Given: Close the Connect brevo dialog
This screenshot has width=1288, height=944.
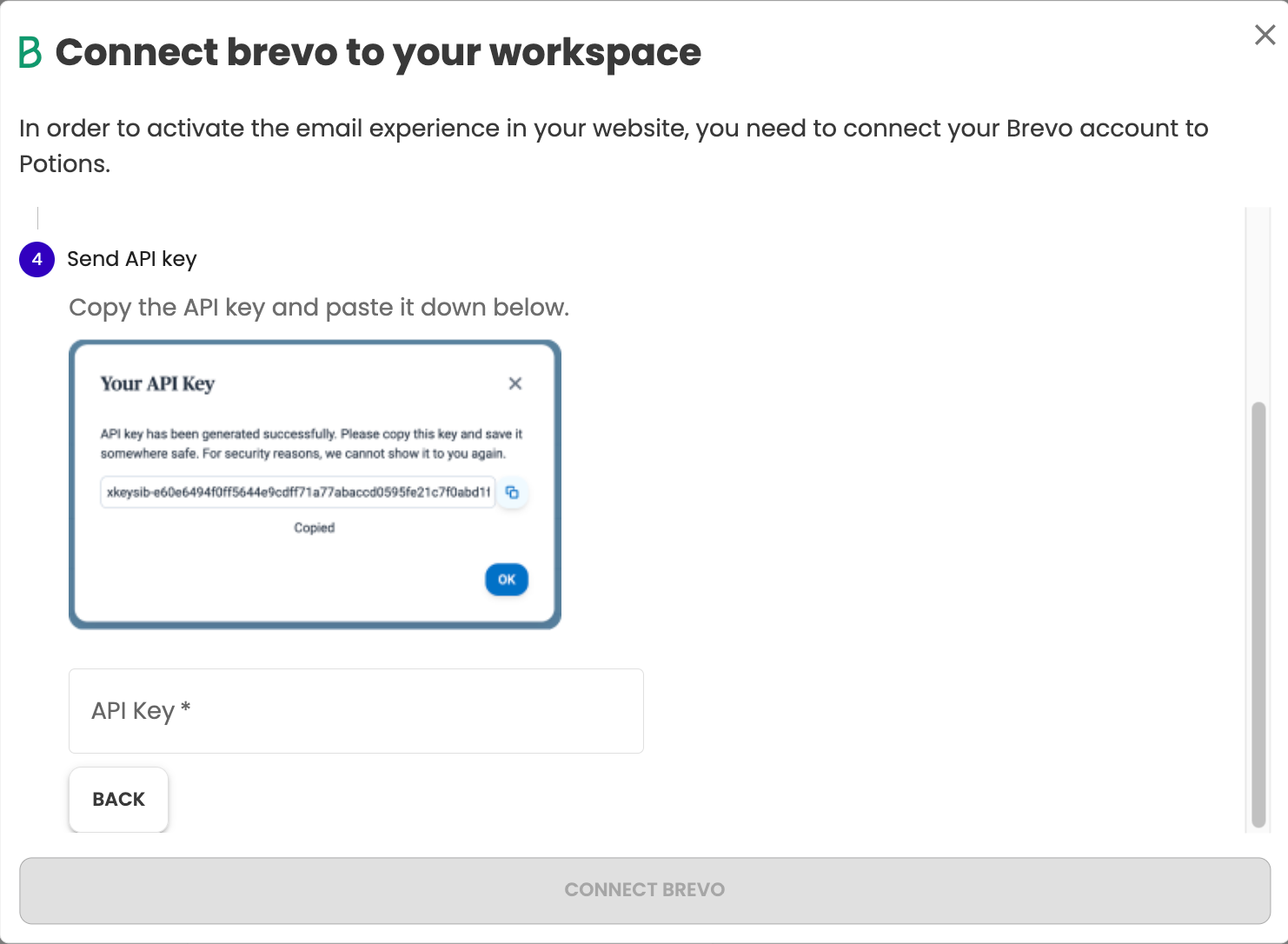Looking at the screenshot, I should pyautogui.click(x=1265, y=35).
